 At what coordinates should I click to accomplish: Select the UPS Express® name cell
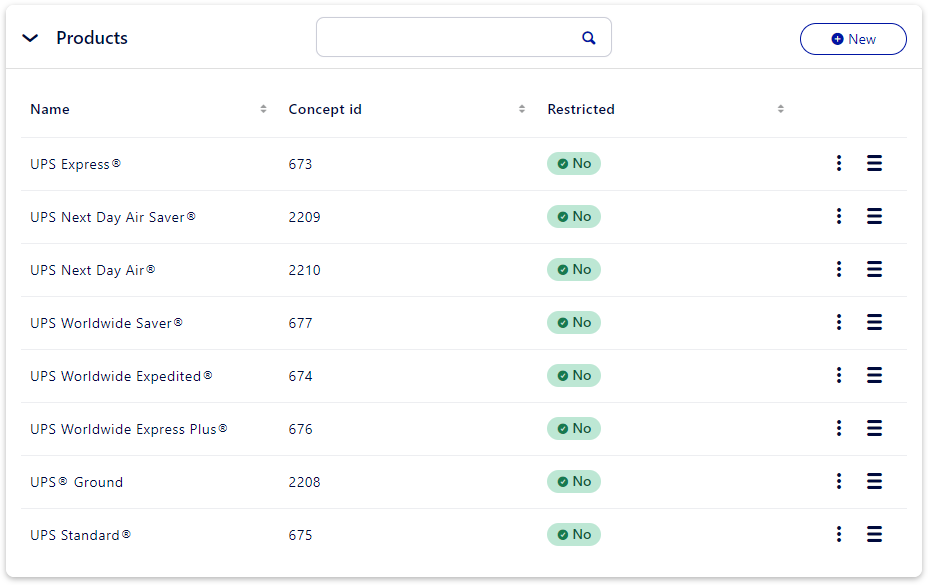[x=75, y=164]
